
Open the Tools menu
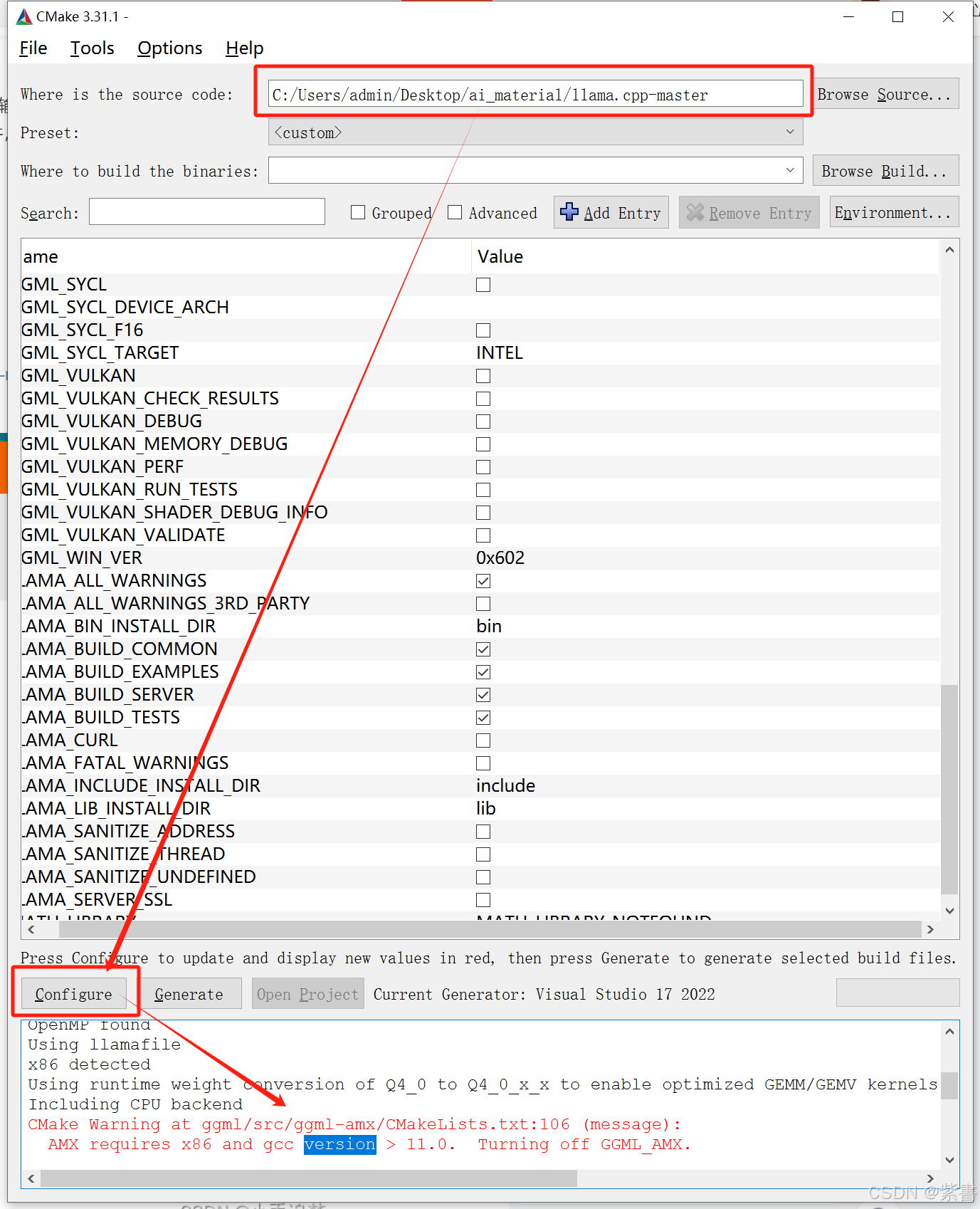(92, 48)
